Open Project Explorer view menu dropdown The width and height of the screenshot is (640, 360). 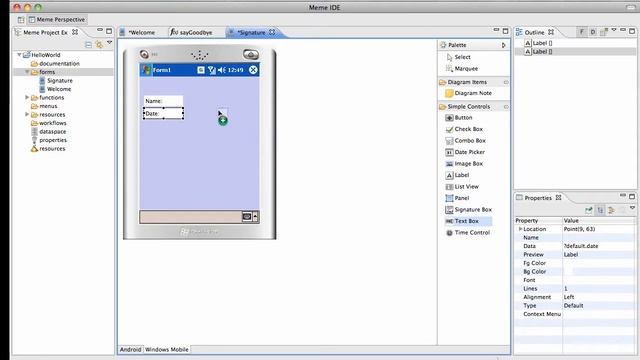coord(109,42)
